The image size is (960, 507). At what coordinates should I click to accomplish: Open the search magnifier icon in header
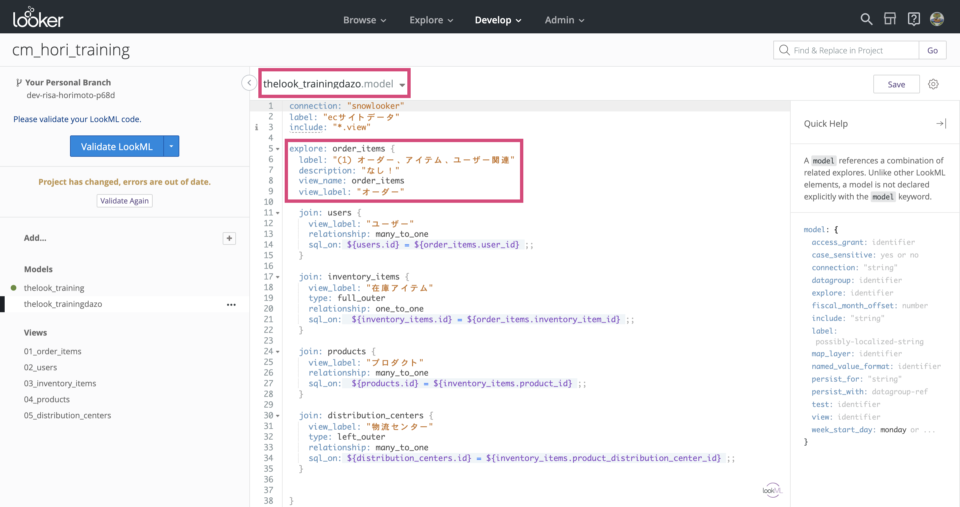pos(866,19)
